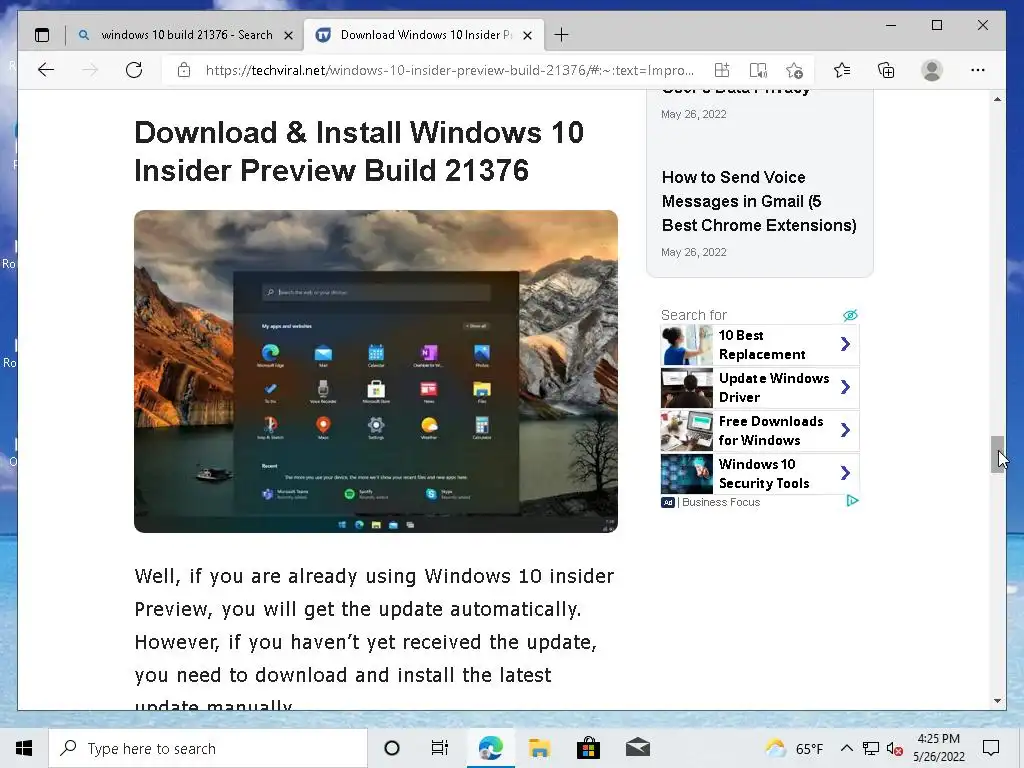Open the Mail app from the taskbar
The height and width of the screenshot is (768, 1024).
coord(638,748)
